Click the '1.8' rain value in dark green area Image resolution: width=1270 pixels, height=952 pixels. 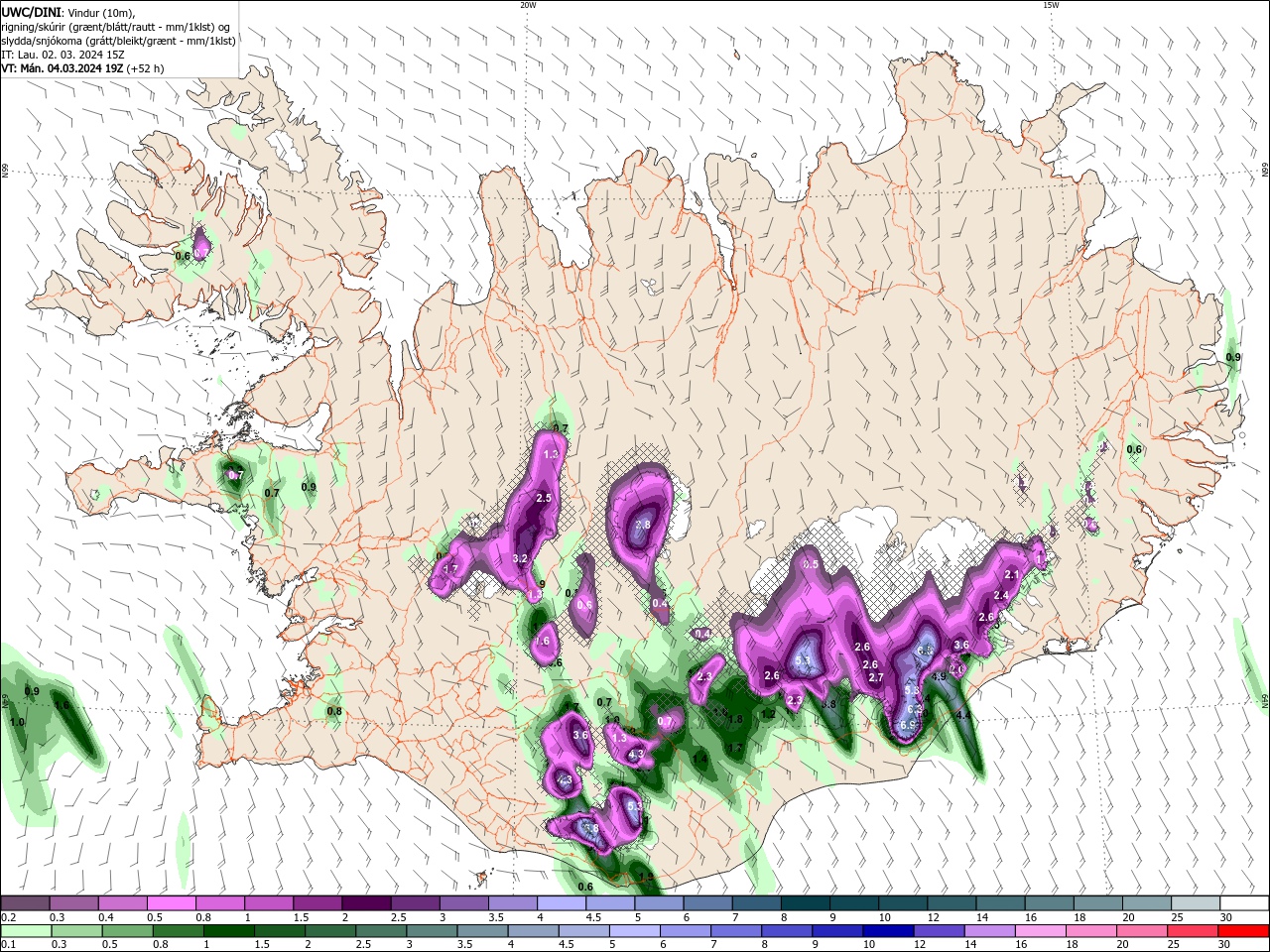(x=735, y=720)
